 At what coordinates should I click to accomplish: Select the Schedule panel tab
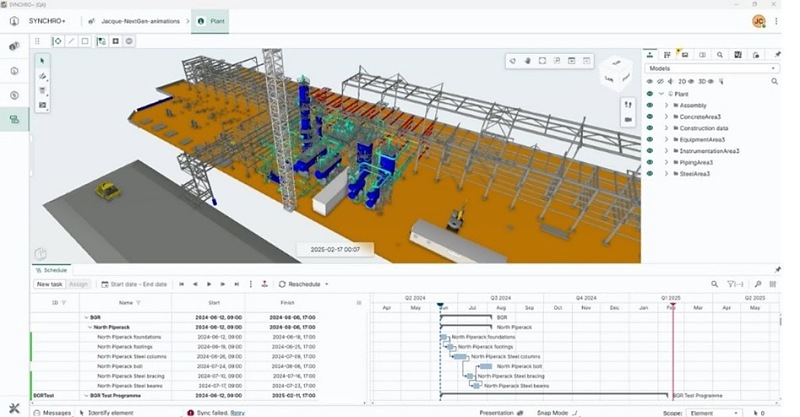point(50,270)
